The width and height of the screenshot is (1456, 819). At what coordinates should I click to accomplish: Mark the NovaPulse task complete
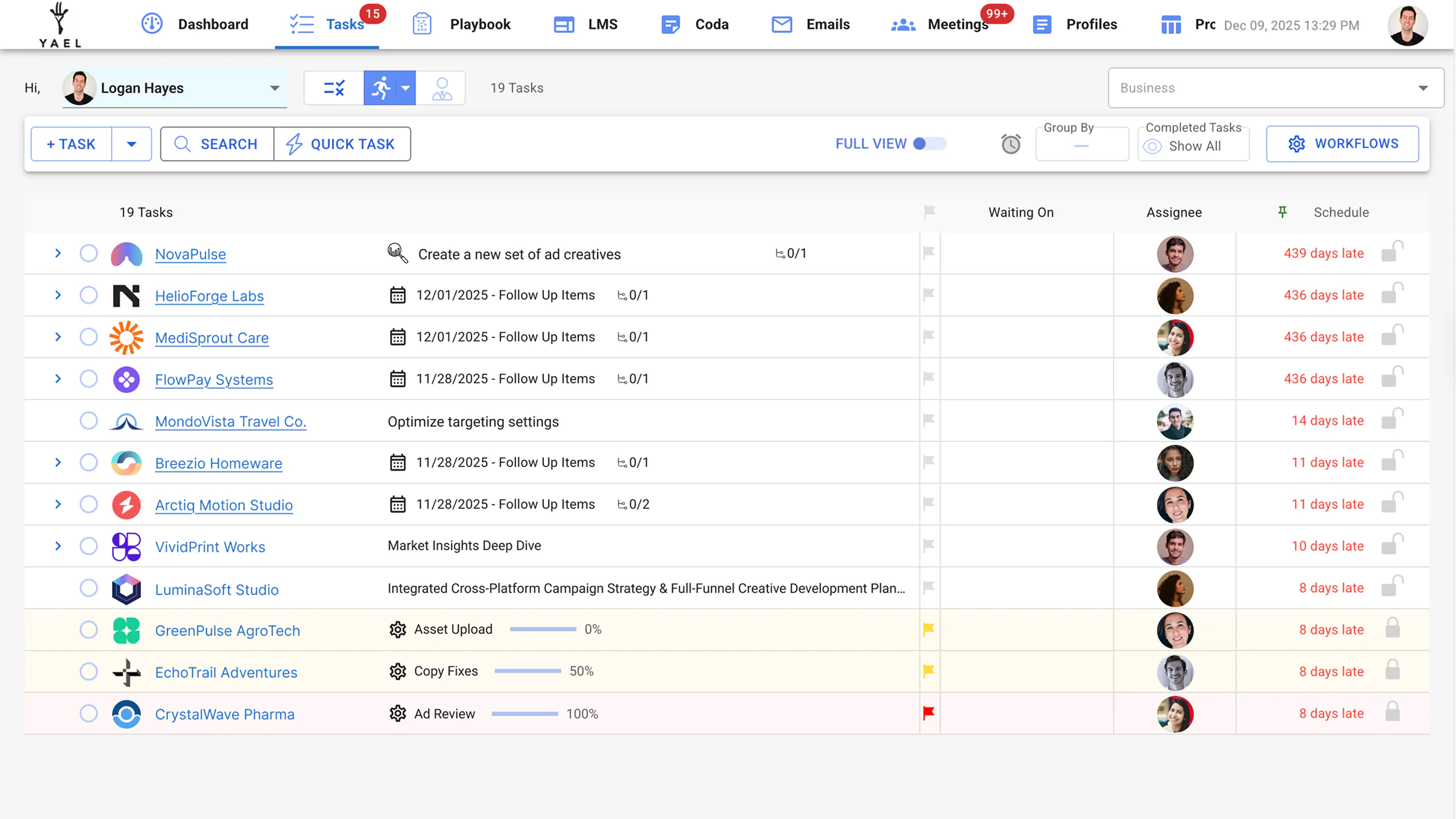[89, 253]
